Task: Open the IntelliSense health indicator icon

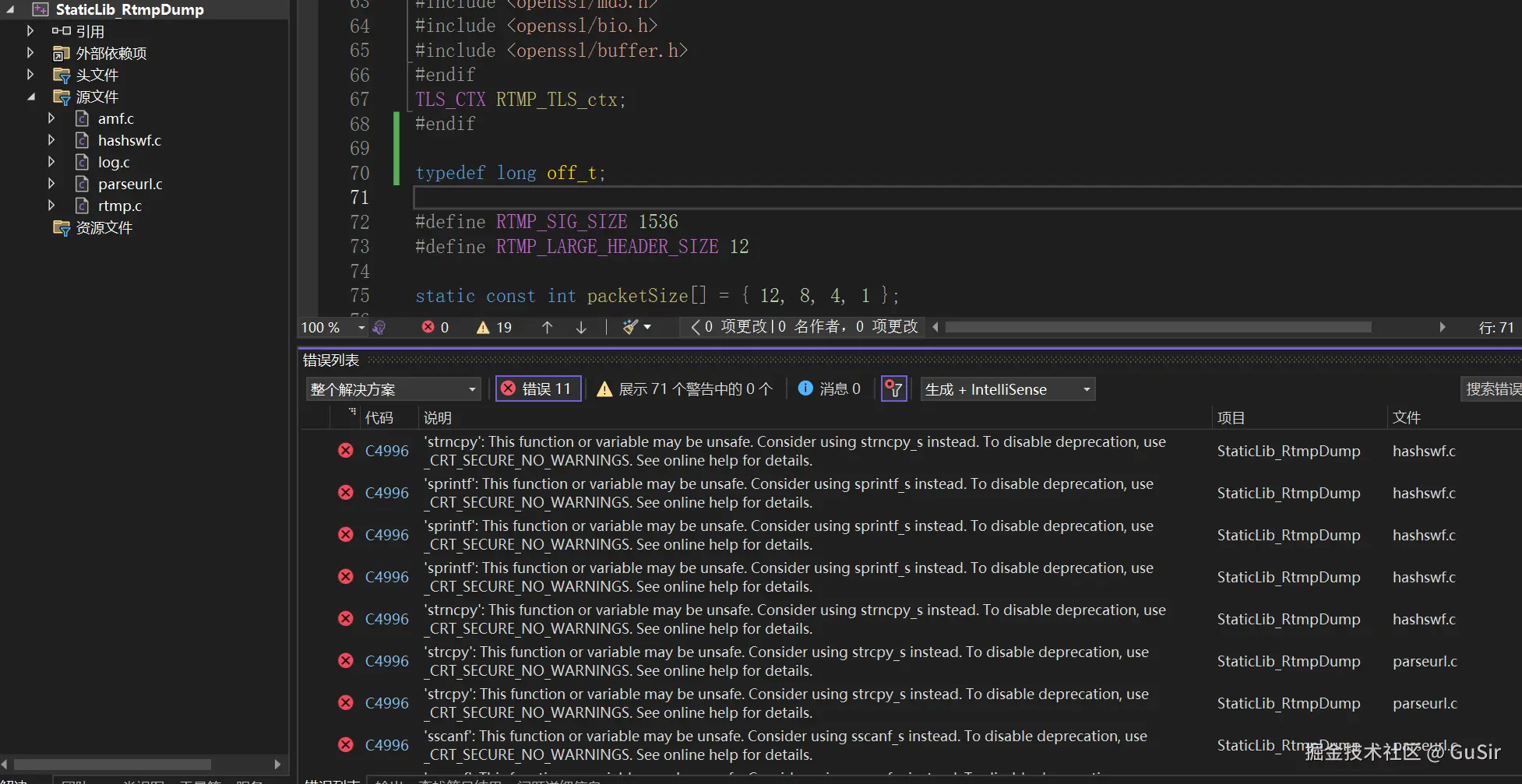Action: 379,328
